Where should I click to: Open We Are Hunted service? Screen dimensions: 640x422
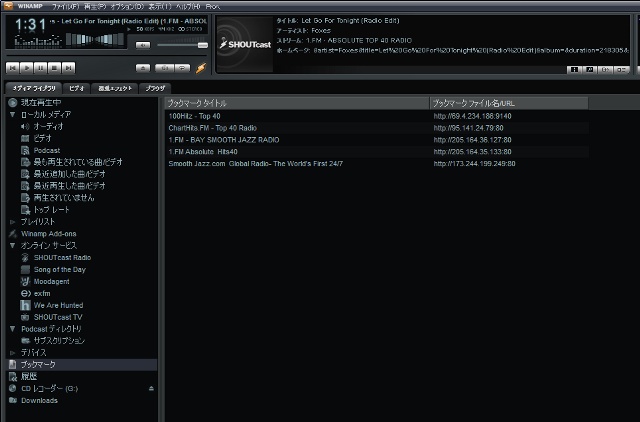point(58,305)
